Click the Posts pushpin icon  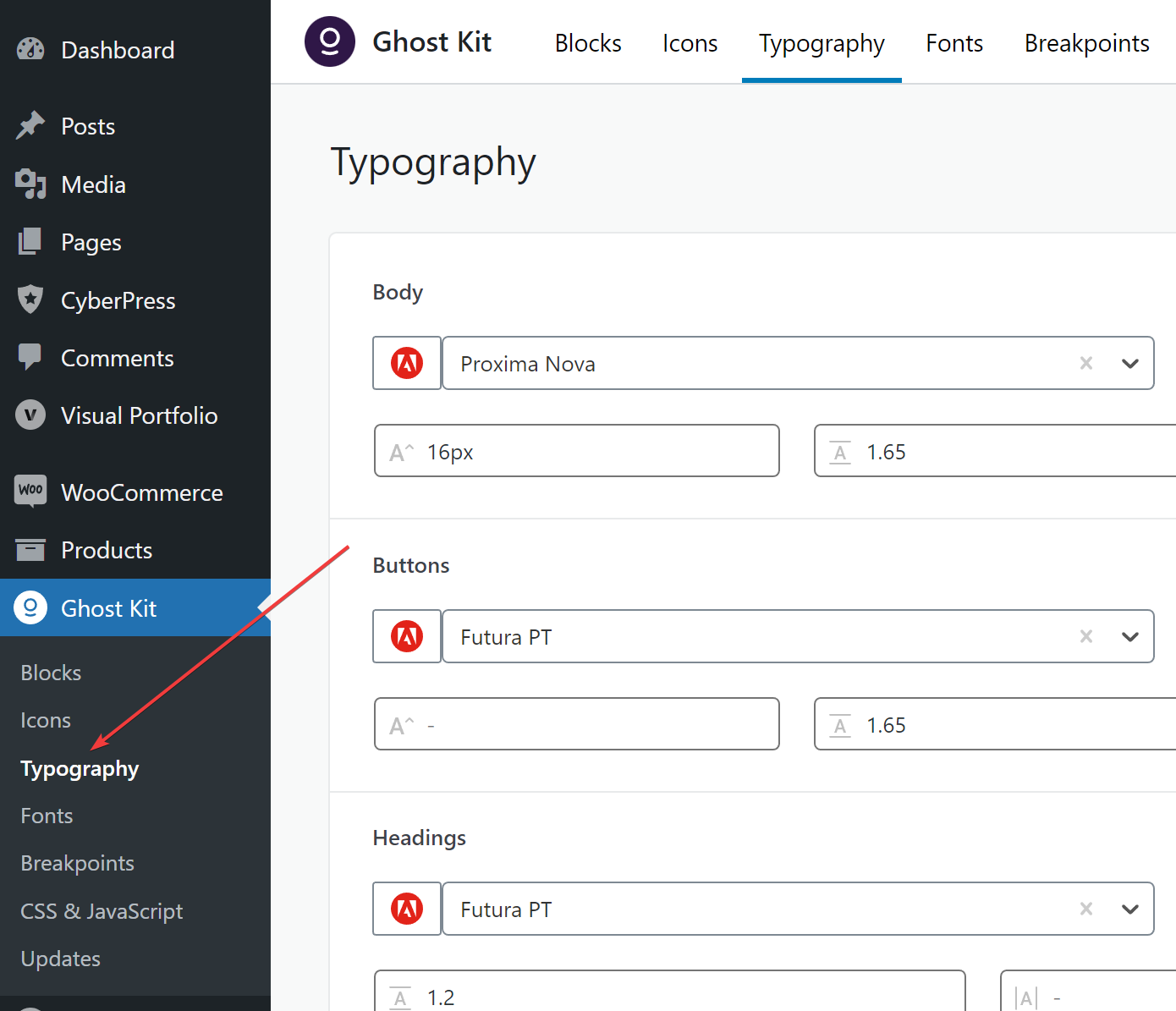click(30, 126)
